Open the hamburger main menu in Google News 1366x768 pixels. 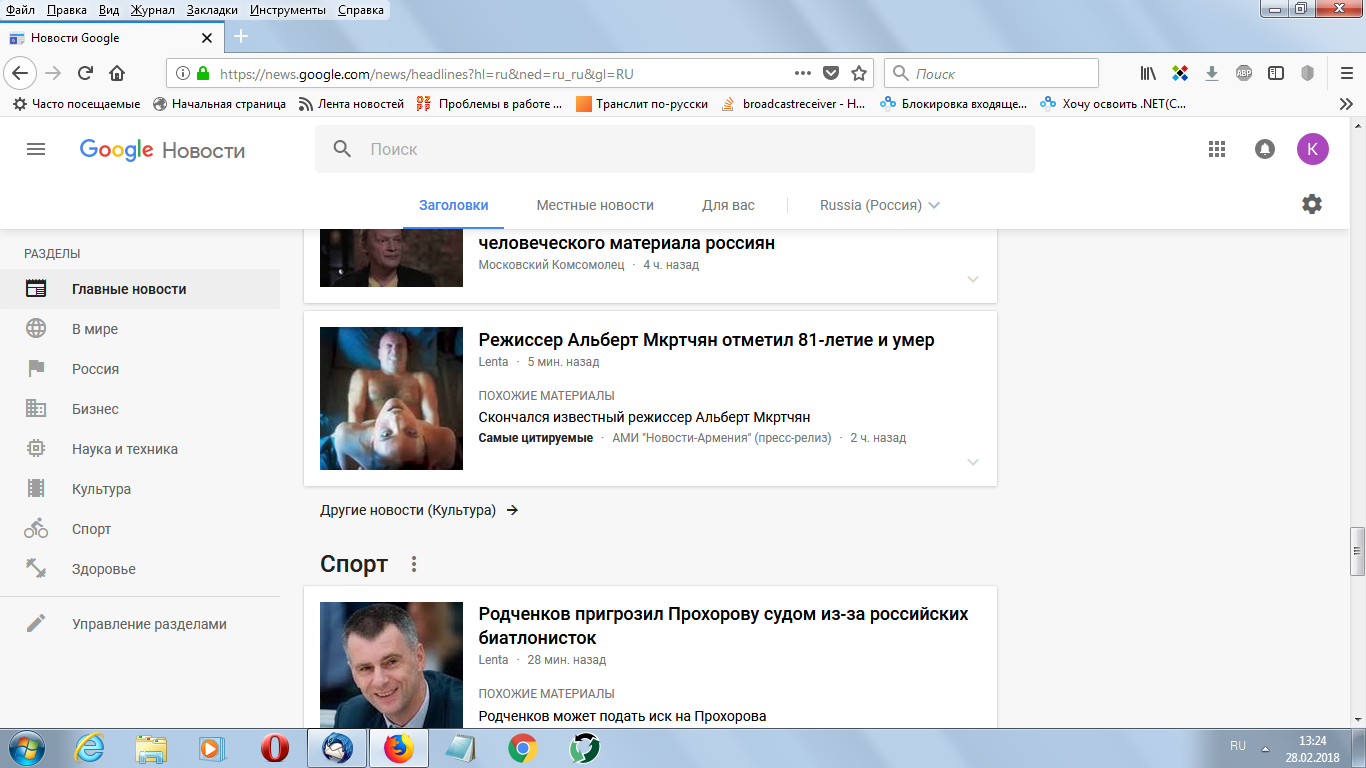pos(36,149)
